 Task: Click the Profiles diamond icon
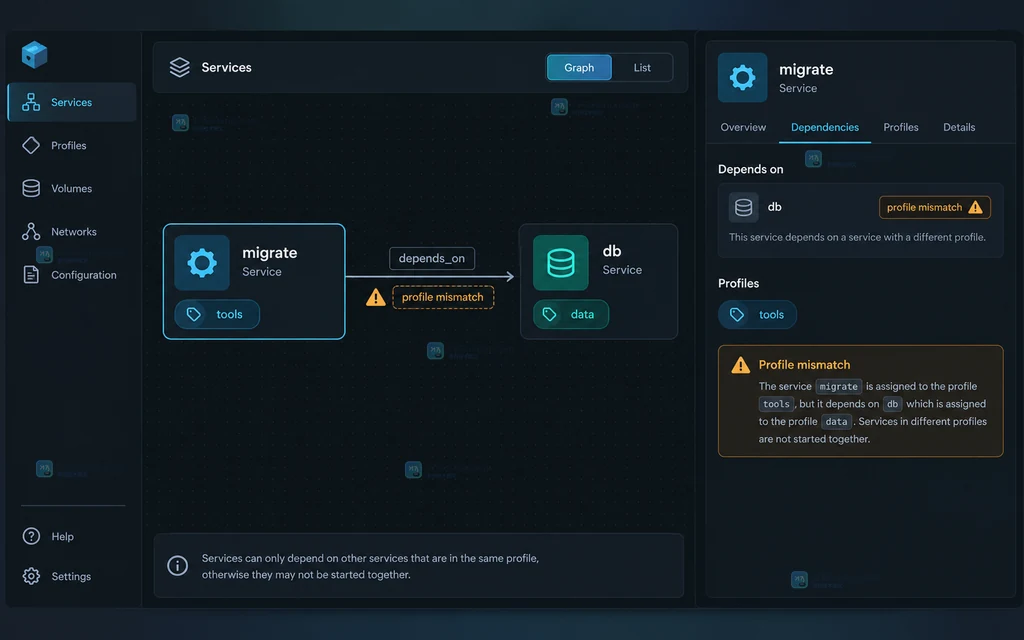click(31, 145)
